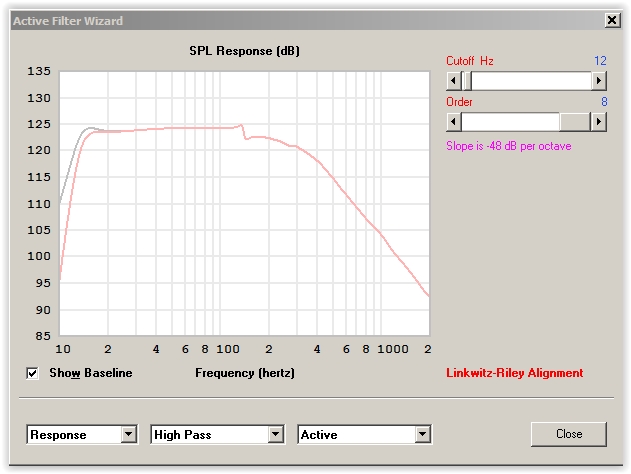This screenshot has height=474, width=631.
Task: Click the Order label
Action: 459,102
